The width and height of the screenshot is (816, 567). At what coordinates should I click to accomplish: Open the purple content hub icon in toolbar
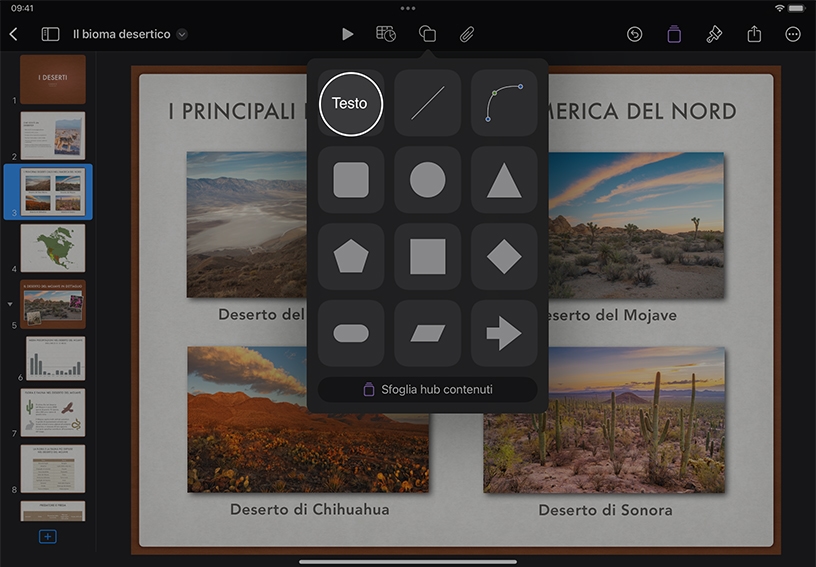point(674,34)
